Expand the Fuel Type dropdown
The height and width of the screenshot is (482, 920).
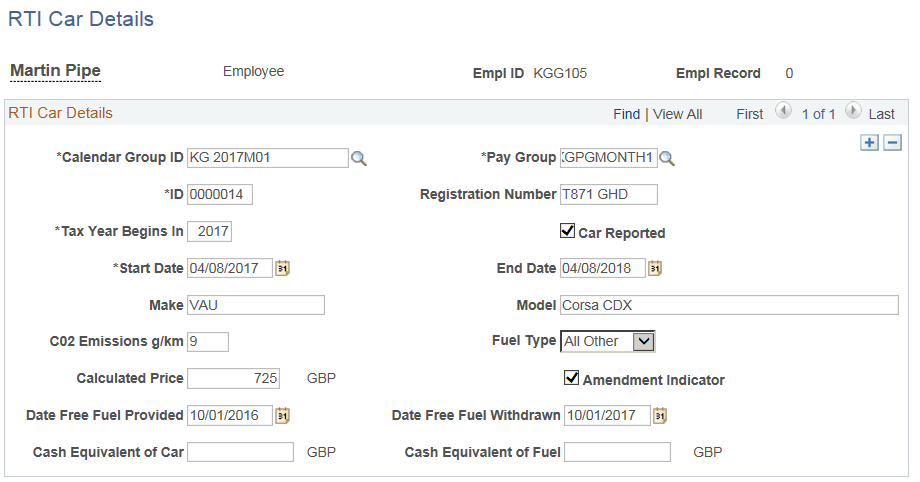click(x=644, y=342)
